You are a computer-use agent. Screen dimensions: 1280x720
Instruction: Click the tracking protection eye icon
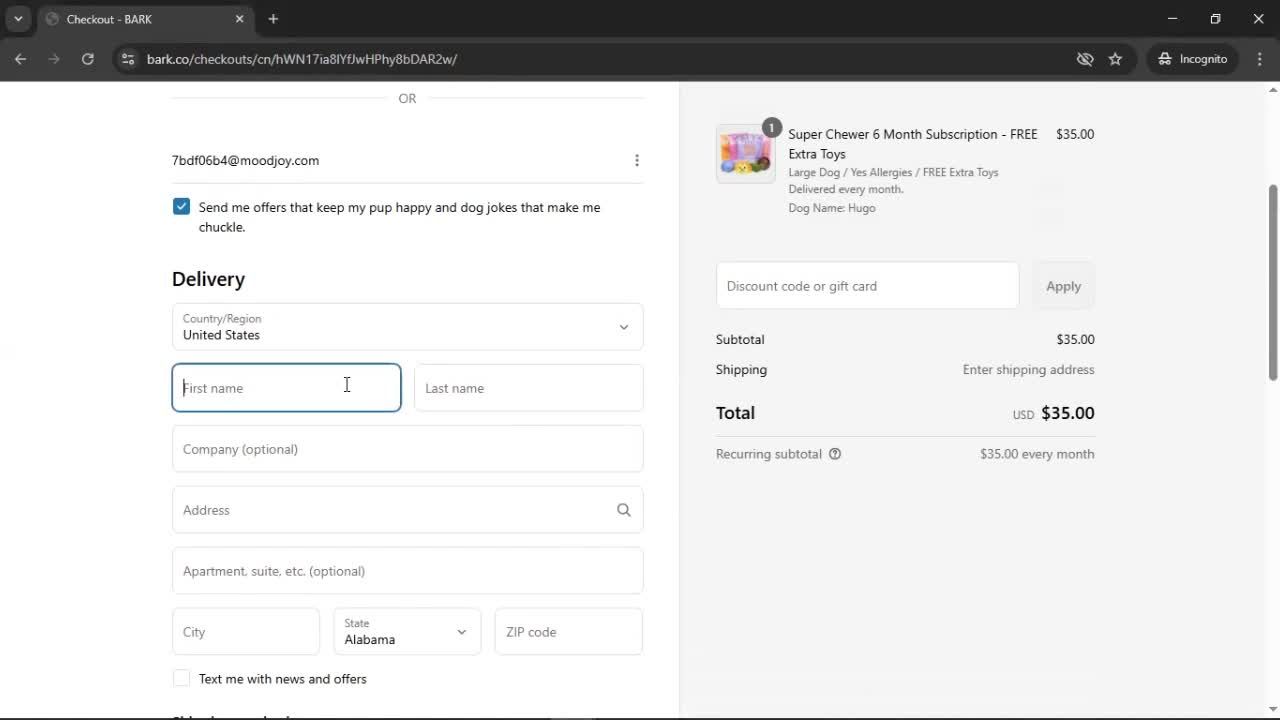(x=1085, y=59)
